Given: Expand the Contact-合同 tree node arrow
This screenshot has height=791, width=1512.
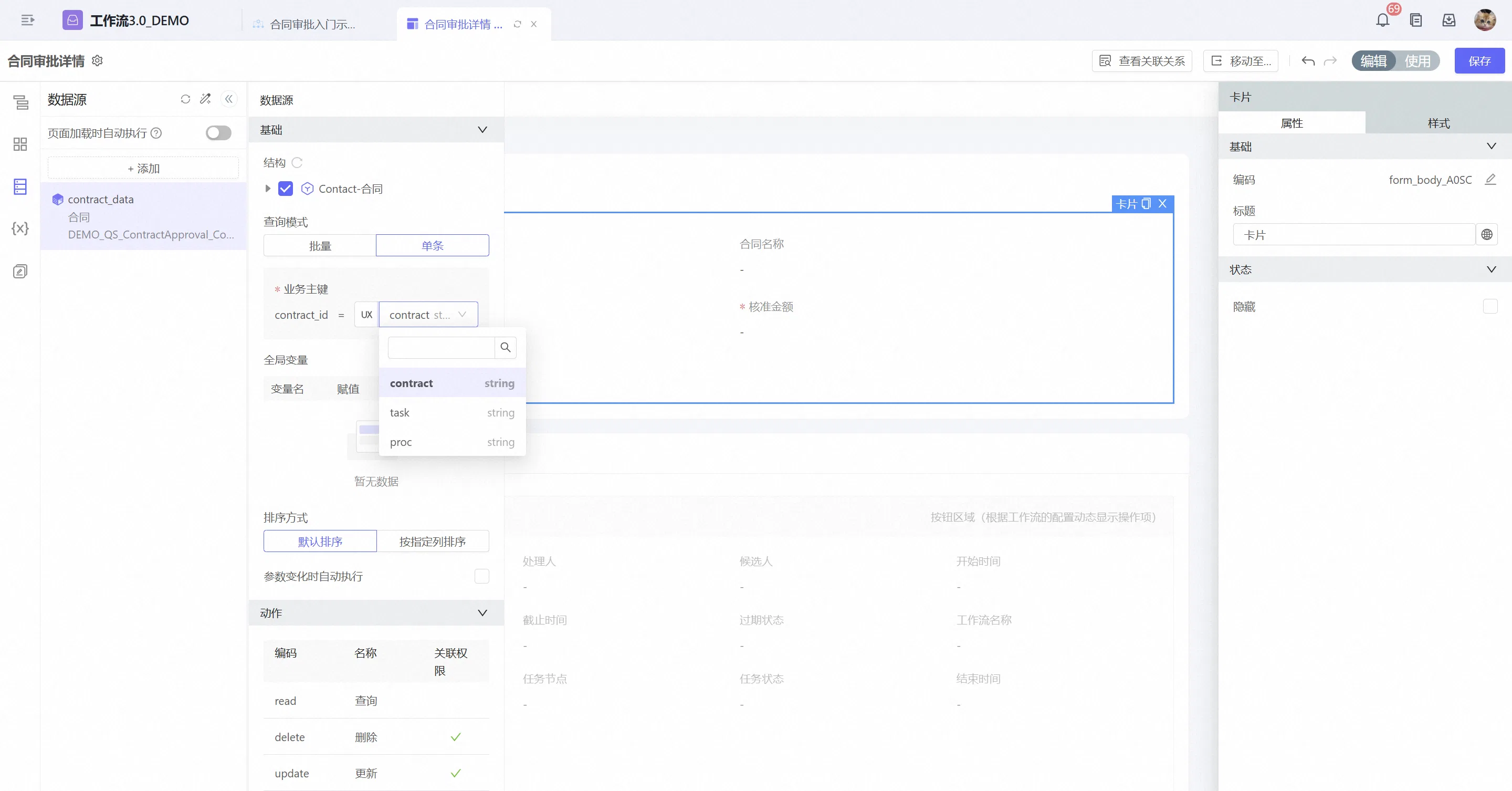Looking at the screenshot, I should (268, 189).
